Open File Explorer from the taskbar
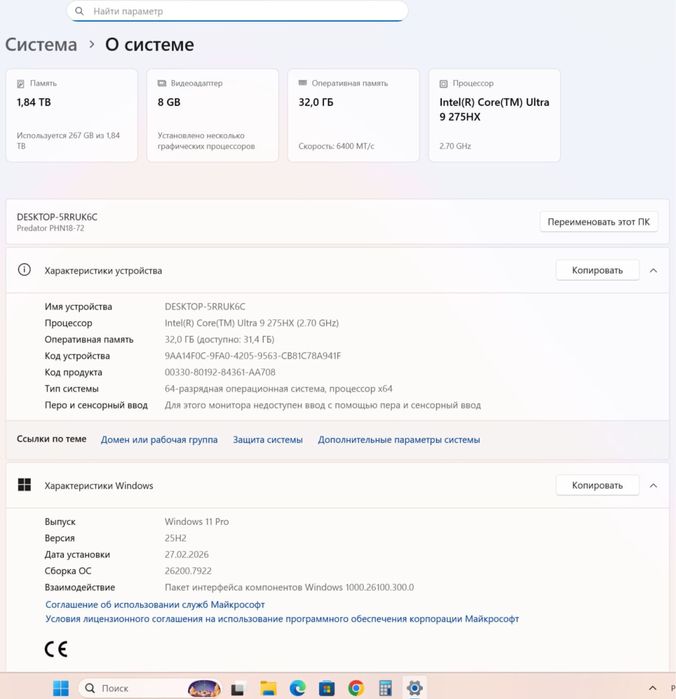Image resolution: width=676 pixels, height=699 pixels. click(x=268, y=688)
